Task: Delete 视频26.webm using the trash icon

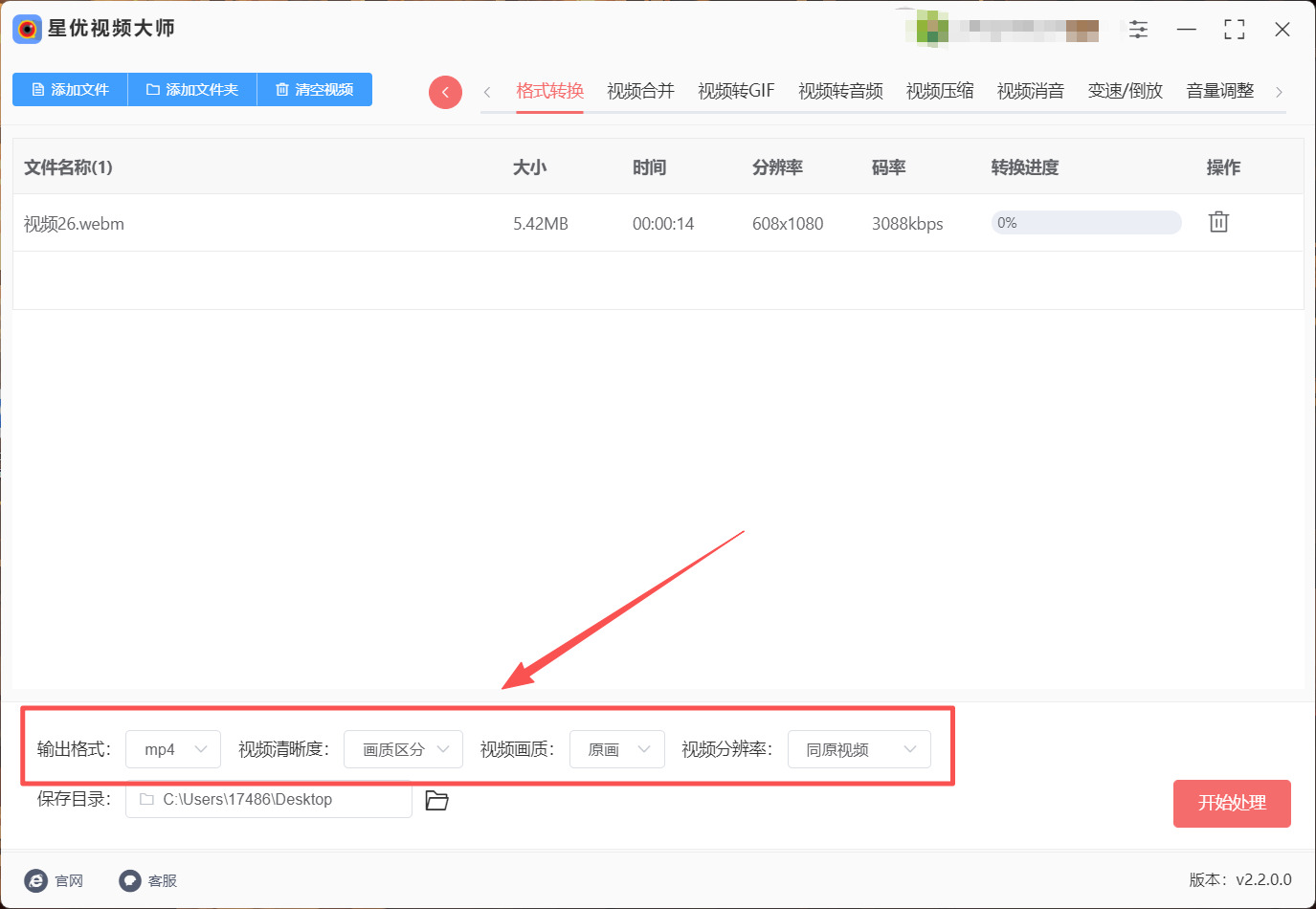Action: 1218,222
